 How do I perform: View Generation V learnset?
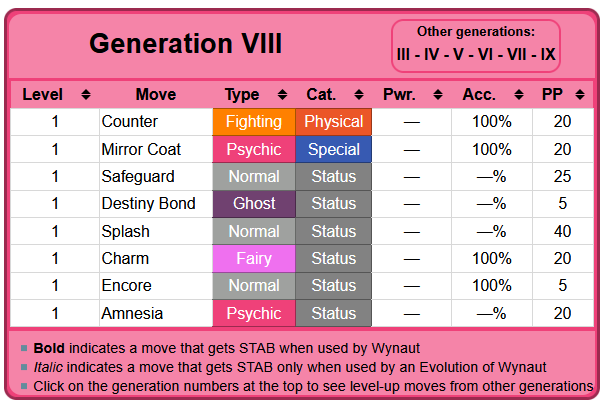(x=456, y=53)
